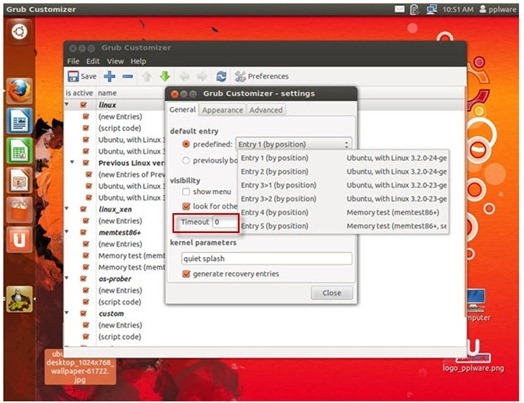Screen dimensions: 524x403
Task: Remove the entry with the minus icon
Action: tap(127, 77)
